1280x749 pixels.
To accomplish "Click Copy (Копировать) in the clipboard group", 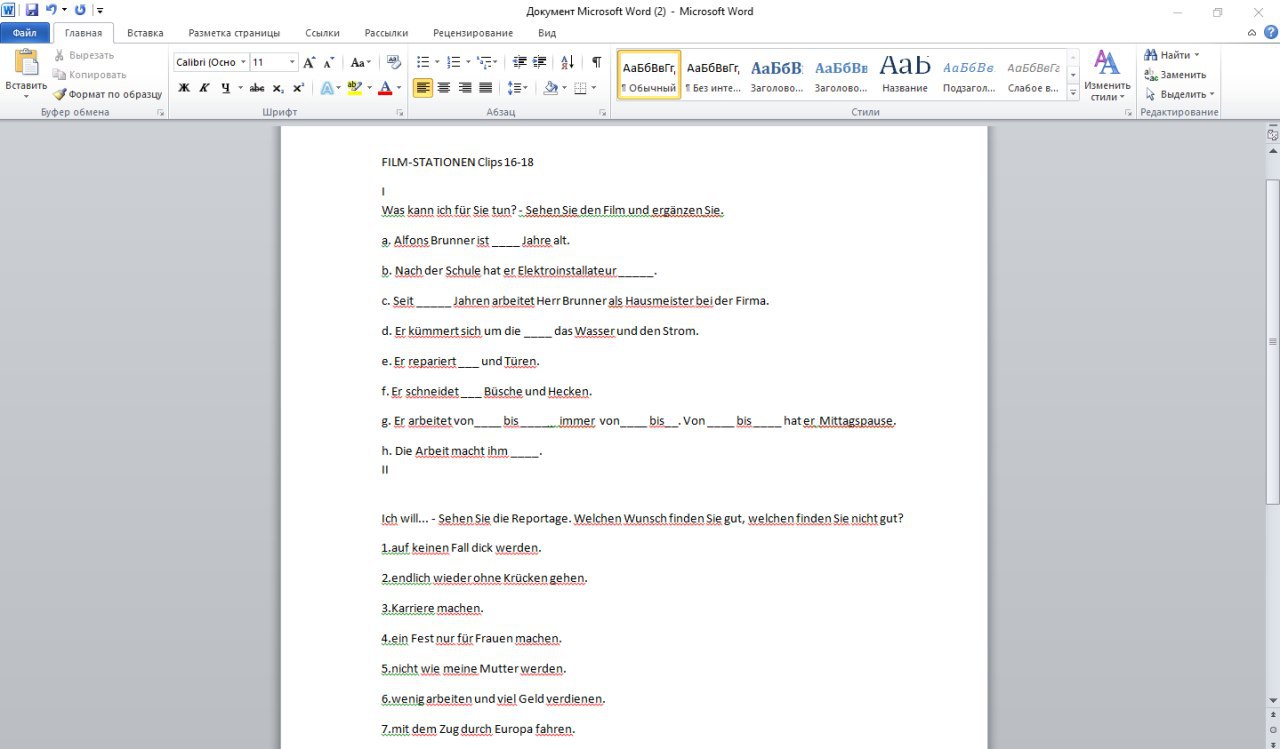I will 90,74.
